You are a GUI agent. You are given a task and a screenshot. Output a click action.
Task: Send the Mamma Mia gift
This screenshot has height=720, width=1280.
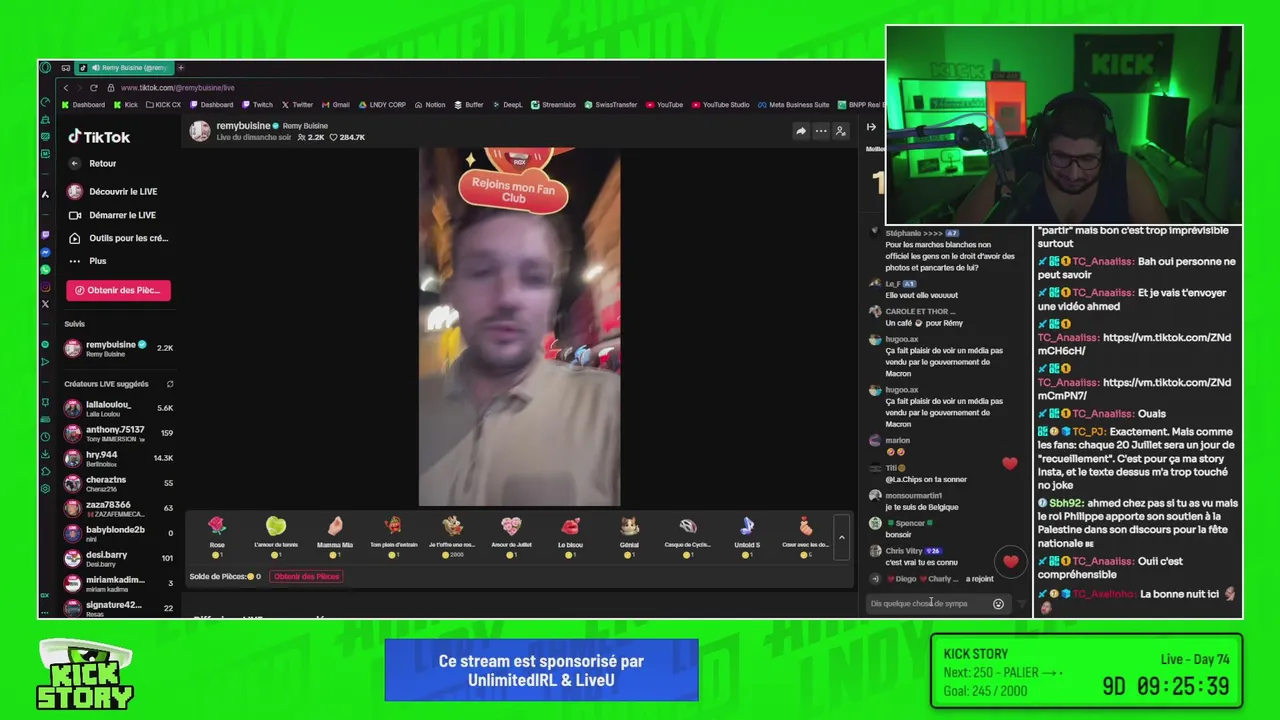pyautogui.click(x=335, y=537)
